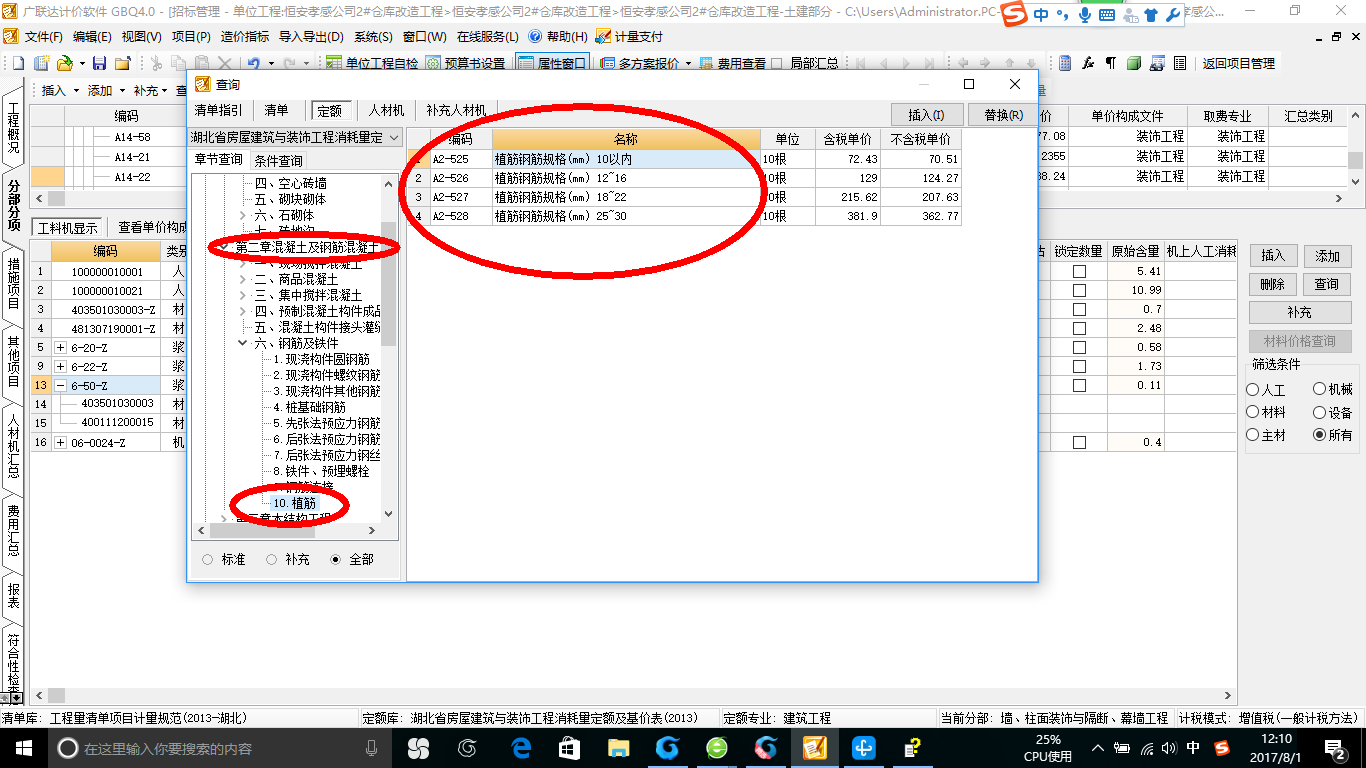
Task: Select 设备 filter radio button
Action: click(1320, 412)
